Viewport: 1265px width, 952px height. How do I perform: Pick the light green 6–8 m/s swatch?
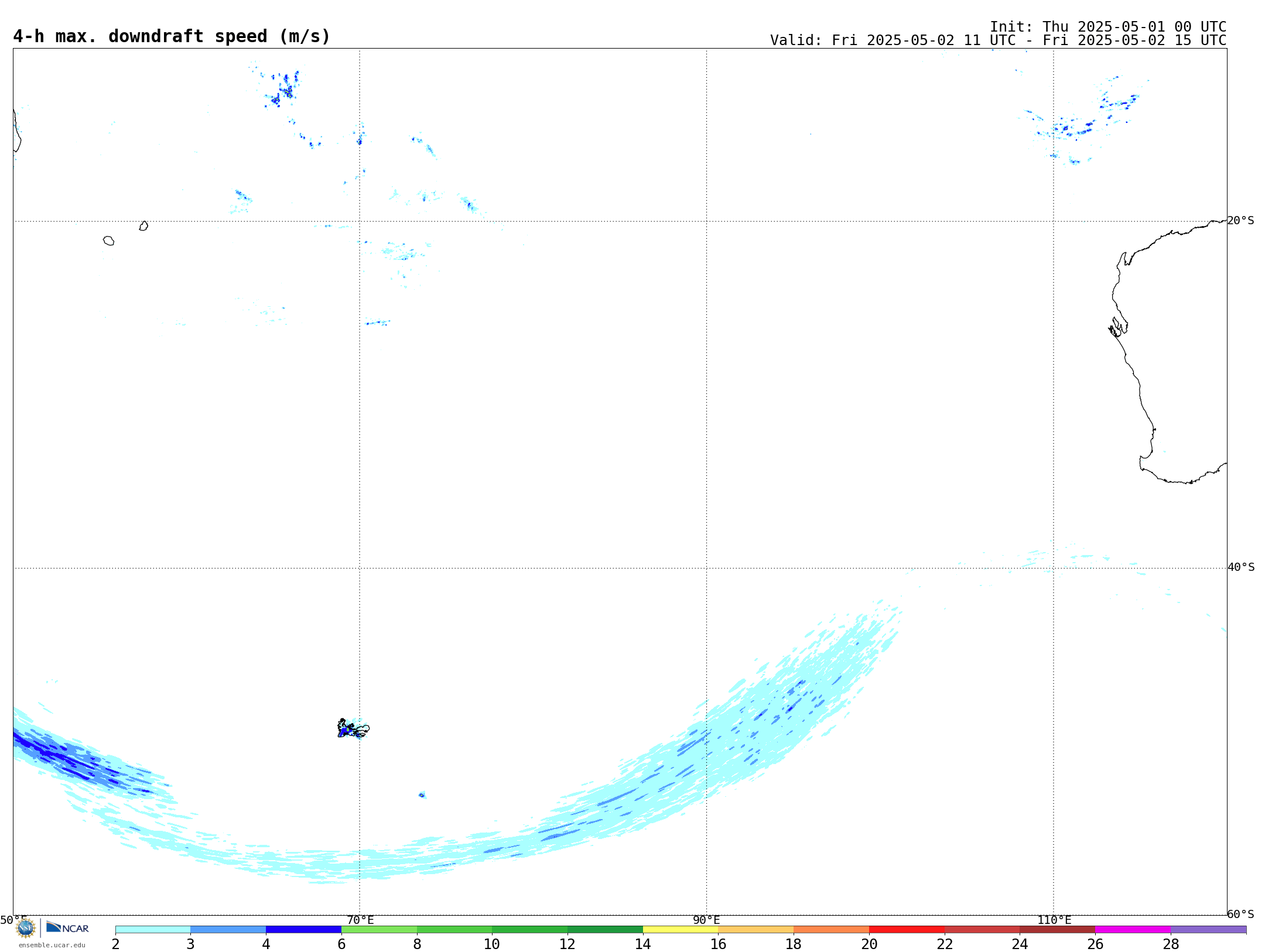(x=379, y=930)
